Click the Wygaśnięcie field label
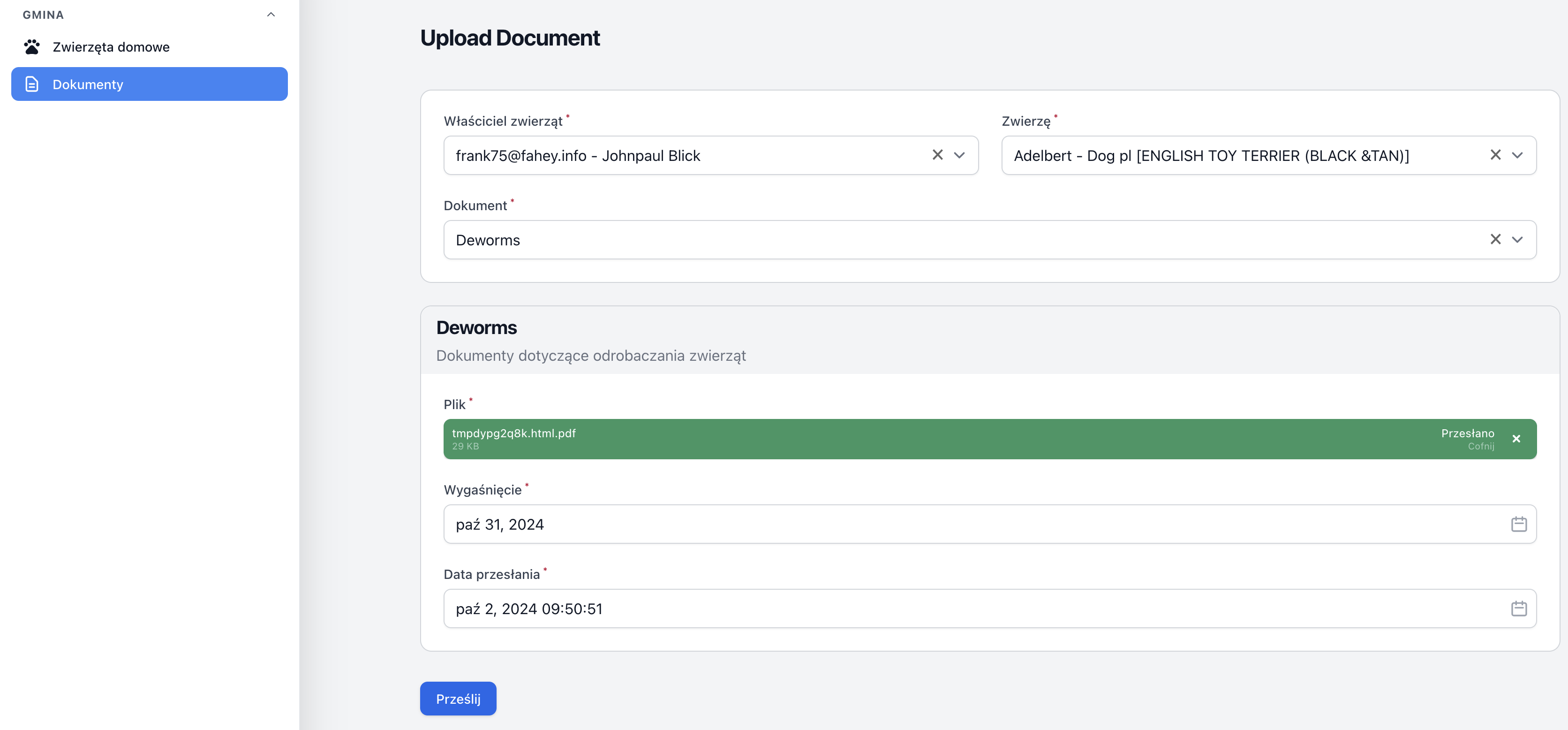 [482, 490]
